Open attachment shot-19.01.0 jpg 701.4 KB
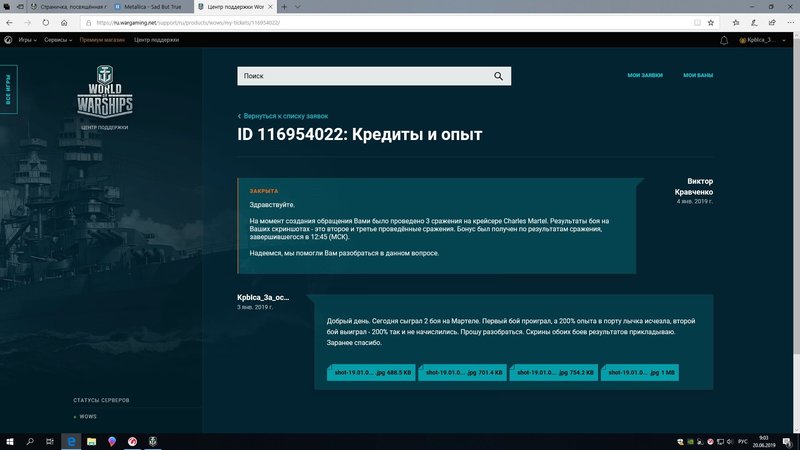Viewport: 800px width, 450px height. pyautogui.click(x=462, y=372)
